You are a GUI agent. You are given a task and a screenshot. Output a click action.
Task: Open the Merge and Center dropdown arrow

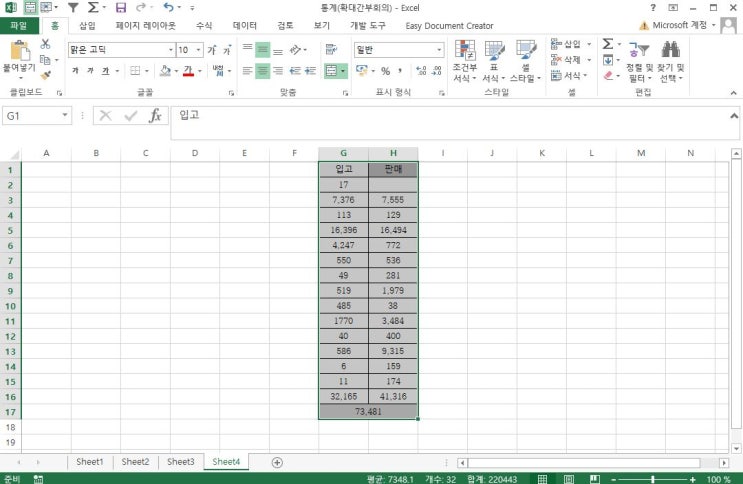343,71
